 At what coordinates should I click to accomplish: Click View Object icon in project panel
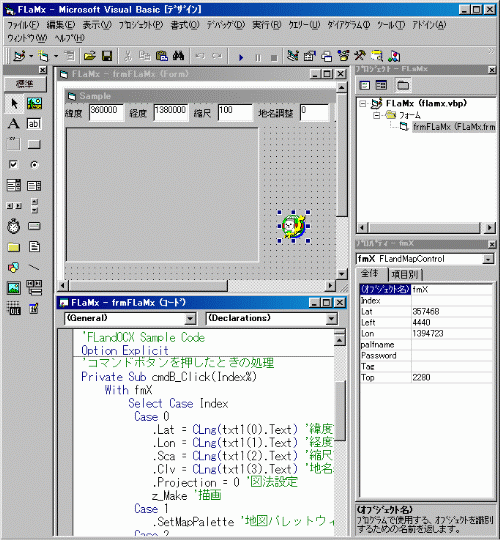(381, 85)
